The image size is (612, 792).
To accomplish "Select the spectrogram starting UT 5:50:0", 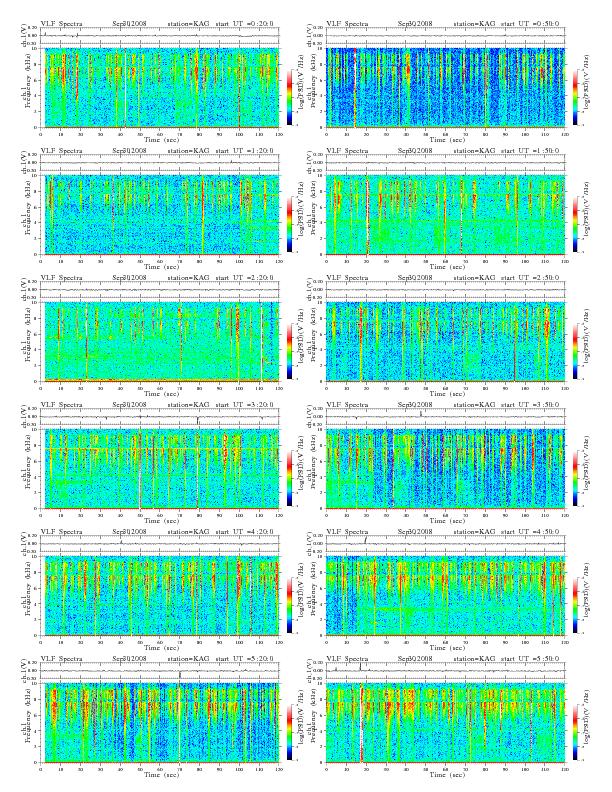I will [445, 722].
